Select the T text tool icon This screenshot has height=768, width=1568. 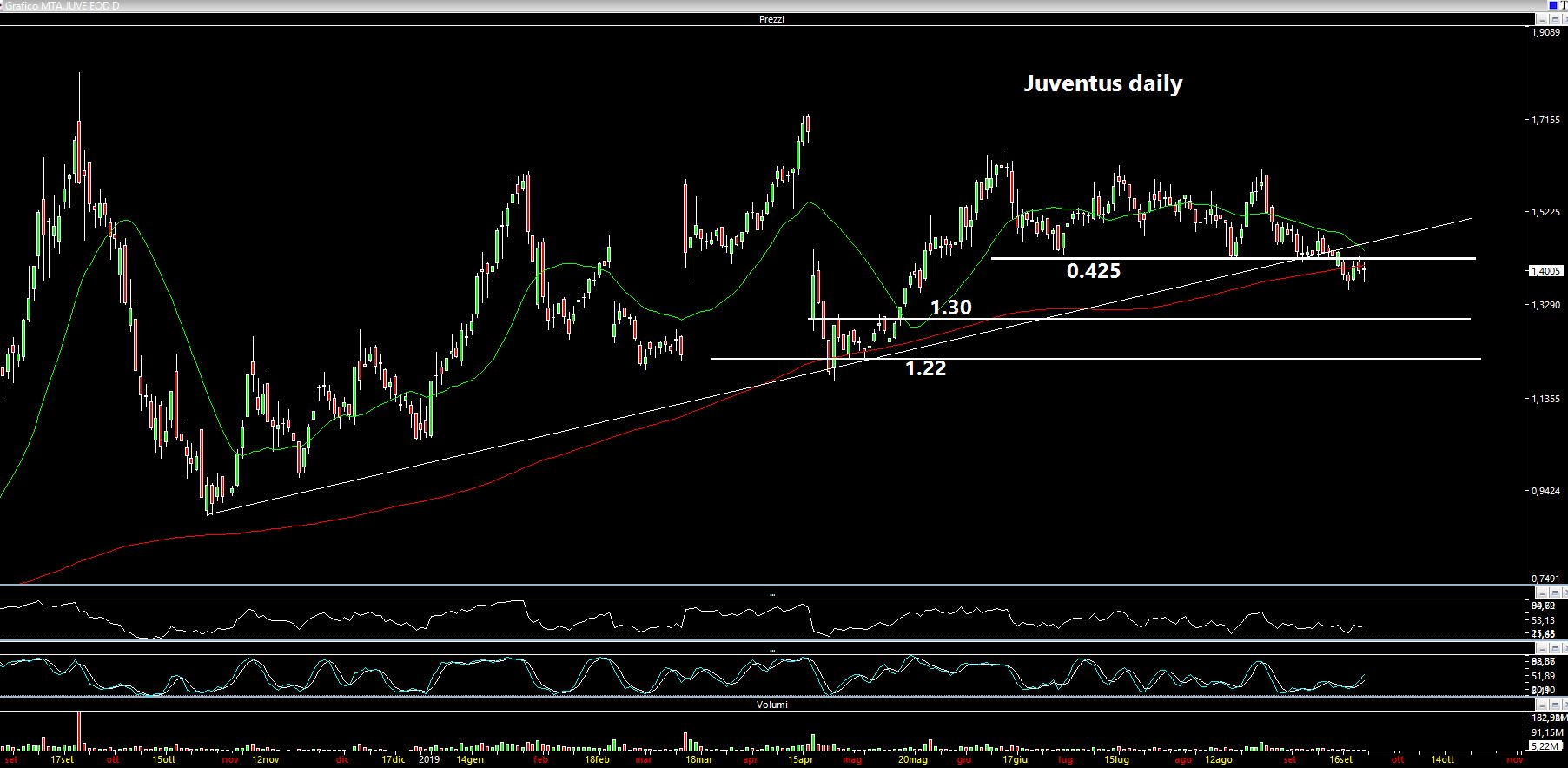(x=1563, y=5)
